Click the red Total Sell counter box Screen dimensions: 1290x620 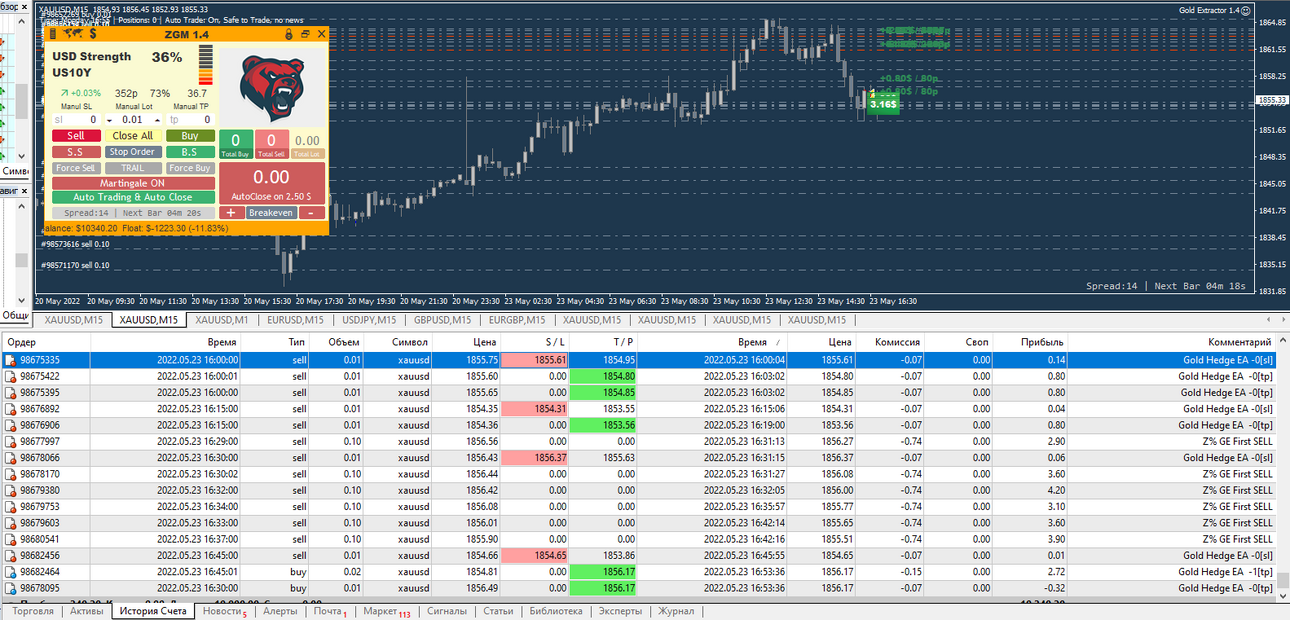pos(271,144)
